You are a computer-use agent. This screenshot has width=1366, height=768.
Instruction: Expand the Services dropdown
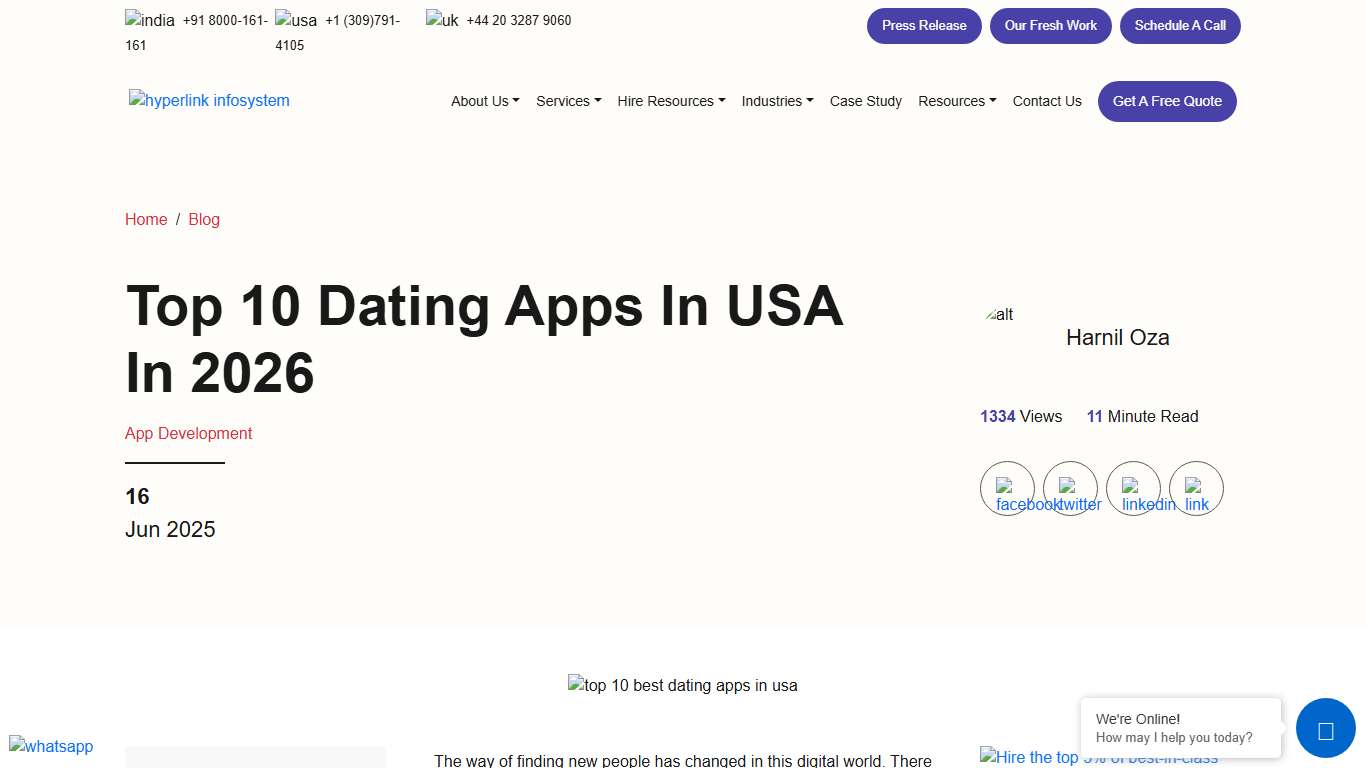click(568, 101)
